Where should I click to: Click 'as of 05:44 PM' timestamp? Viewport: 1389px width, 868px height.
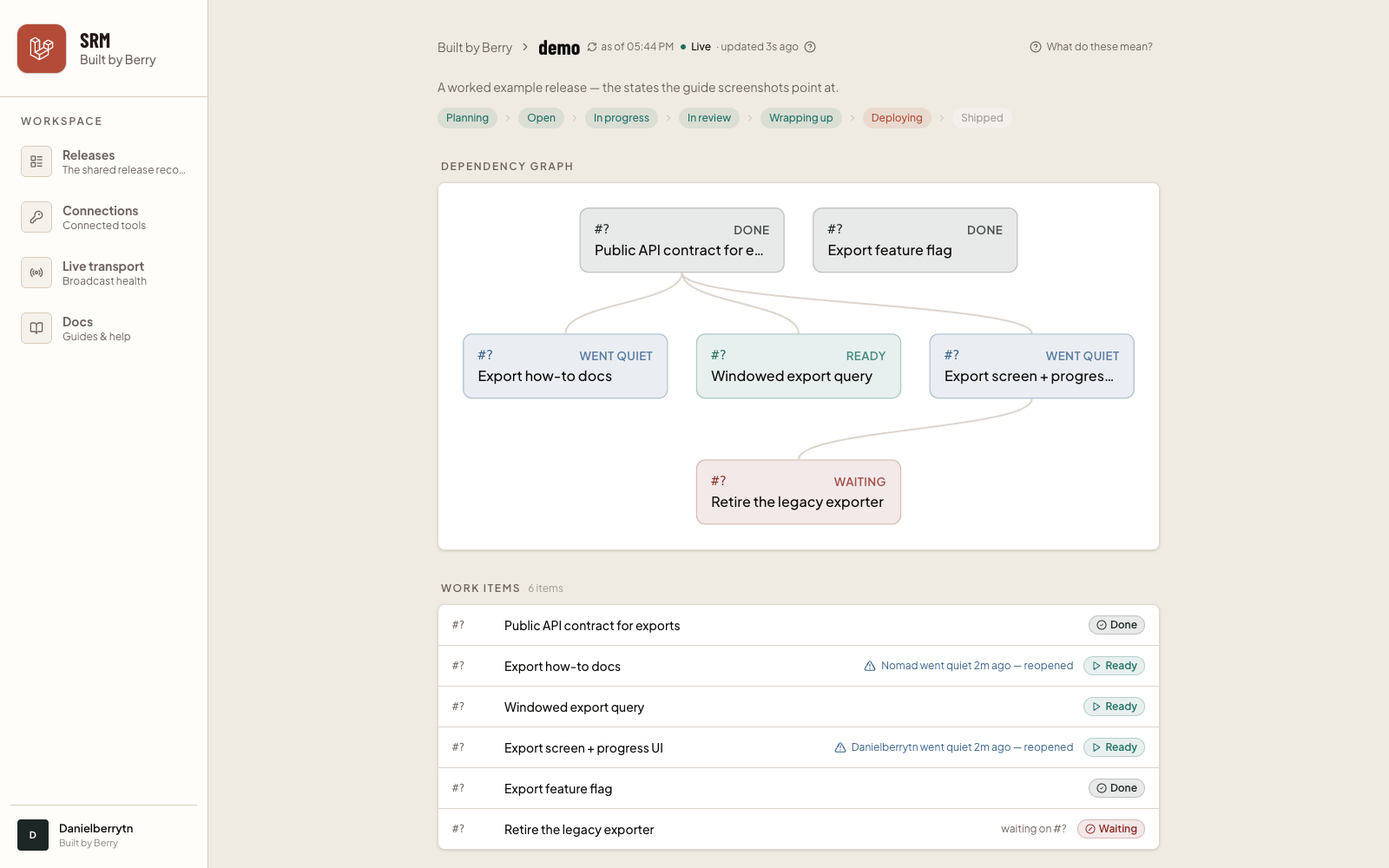(637, 47)
